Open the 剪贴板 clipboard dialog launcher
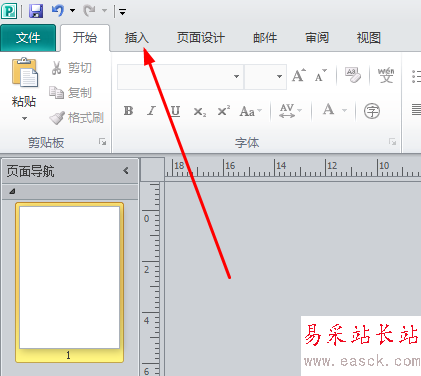The height and width of the screenshot is (376, 421). click(x=102, y=142)
